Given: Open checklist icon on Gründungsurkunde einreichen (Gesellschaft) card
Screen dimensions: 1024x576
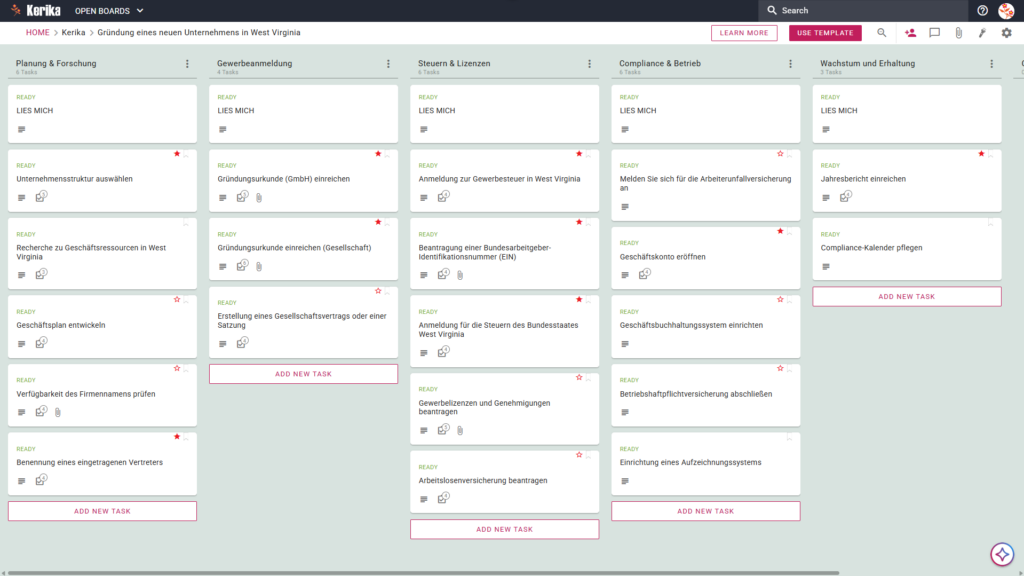Looking at the screenshot, I should pyautogui.click(x=242, y=265).
